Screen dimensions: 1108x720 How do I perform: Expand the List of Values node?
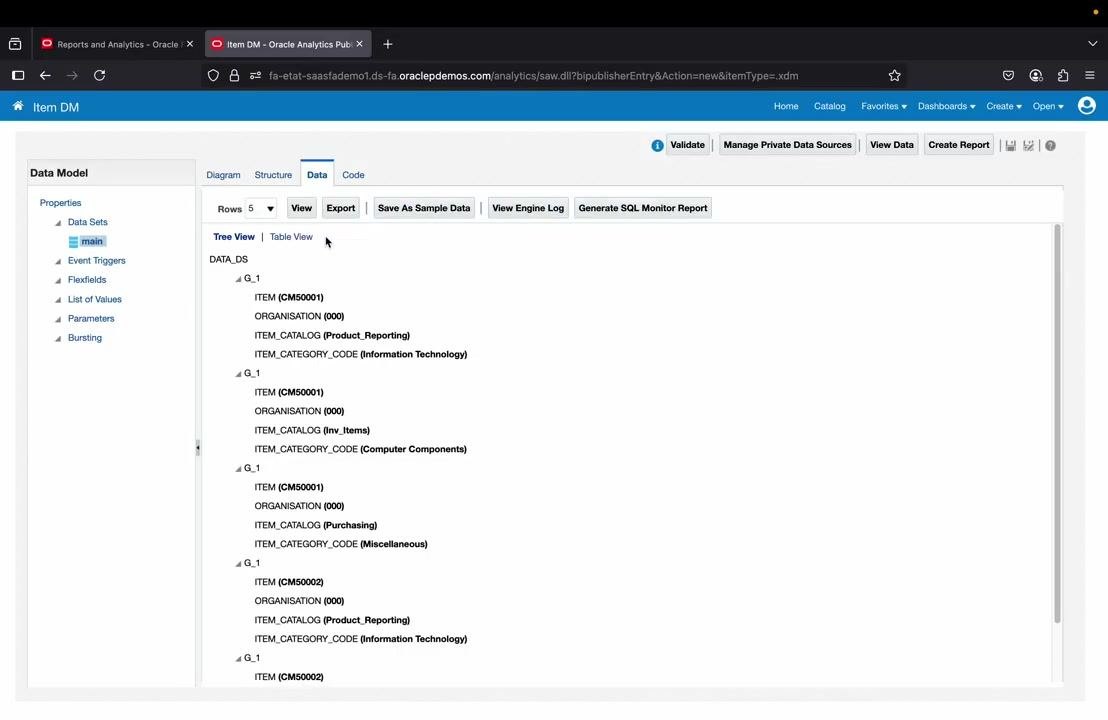point(58,300)
